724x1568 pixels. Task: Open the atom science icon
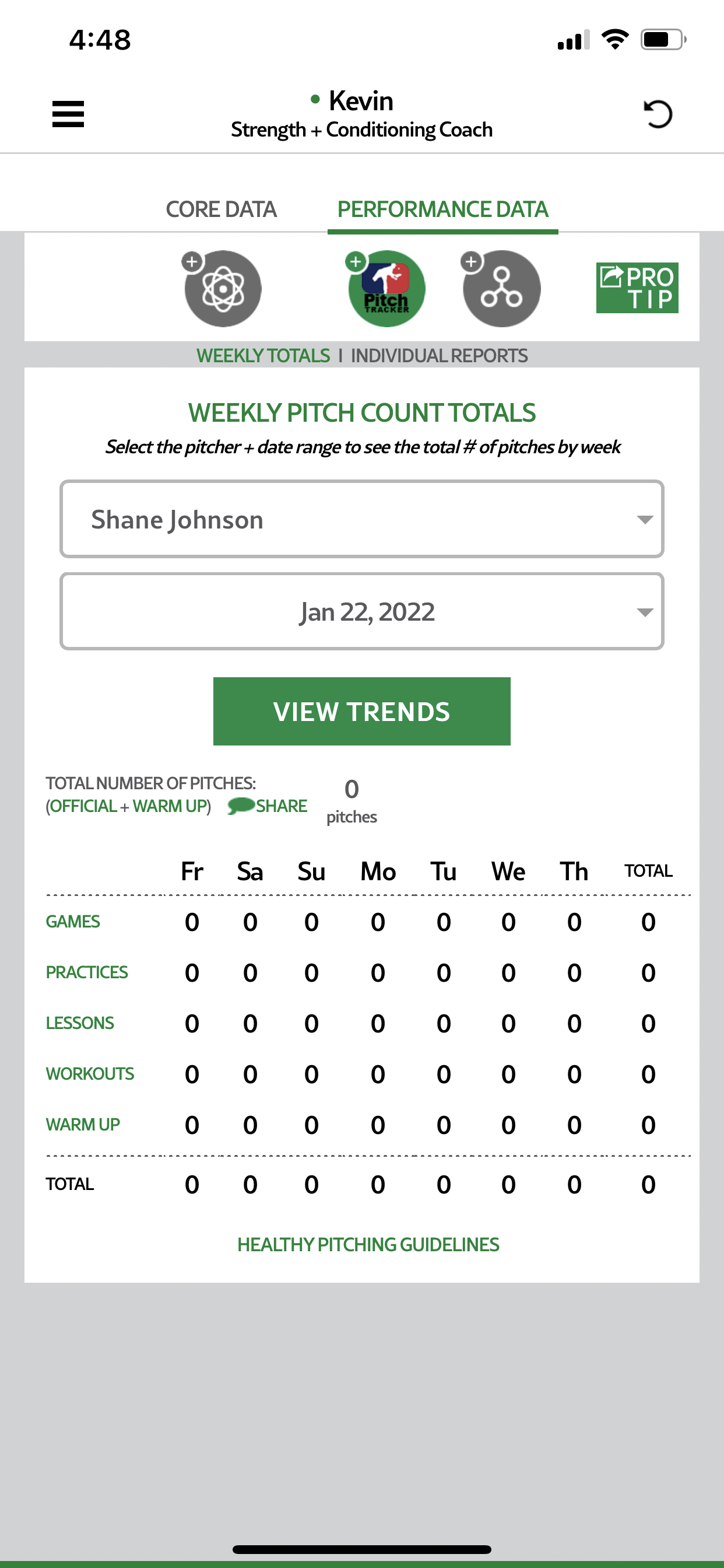223,289
